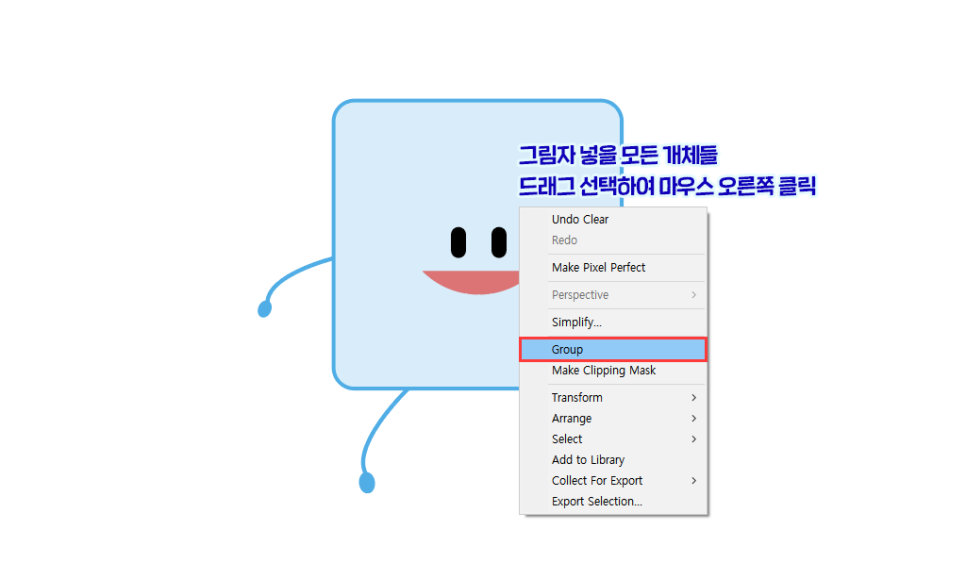Image resolution: width=966 pixels, height=579 pixels.
Task: Click the character's right black eye
Action: [499, 242]
